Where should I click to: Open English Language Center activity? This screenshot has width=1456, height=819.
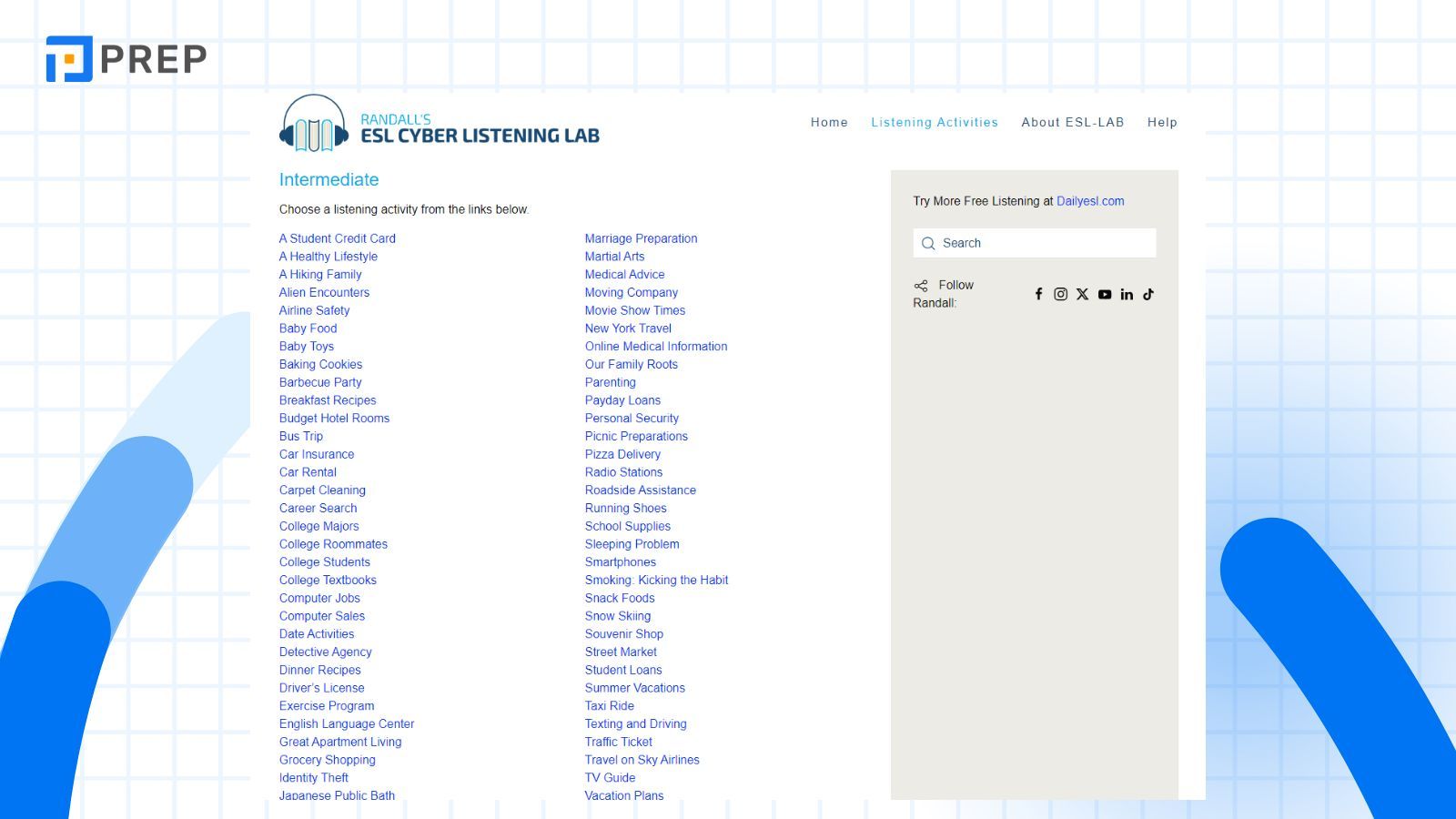click(x=347, y=723)
